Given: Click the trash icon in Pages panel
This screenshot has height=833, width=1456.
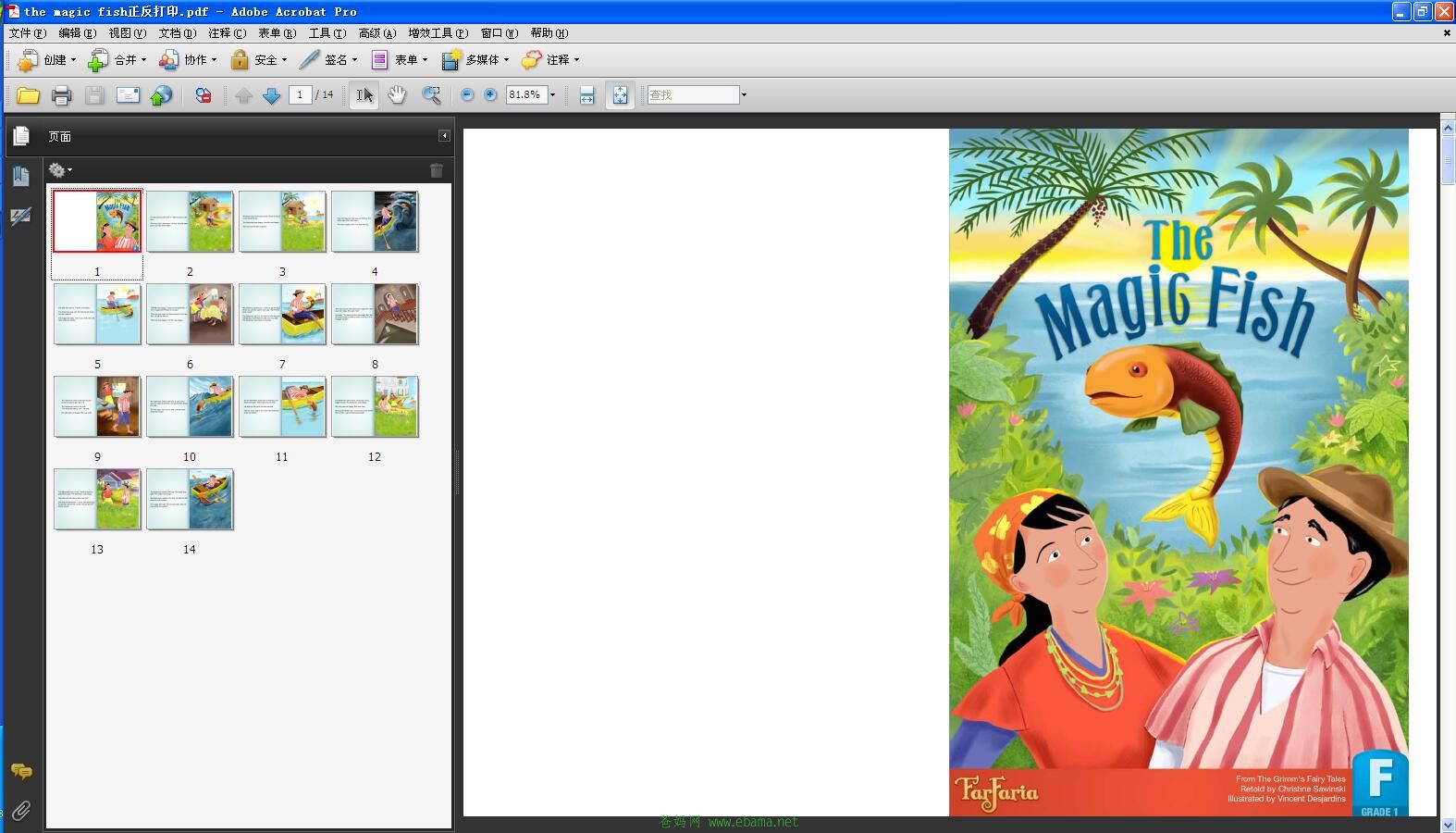Looking at the screenshot, I should point(437,170).
